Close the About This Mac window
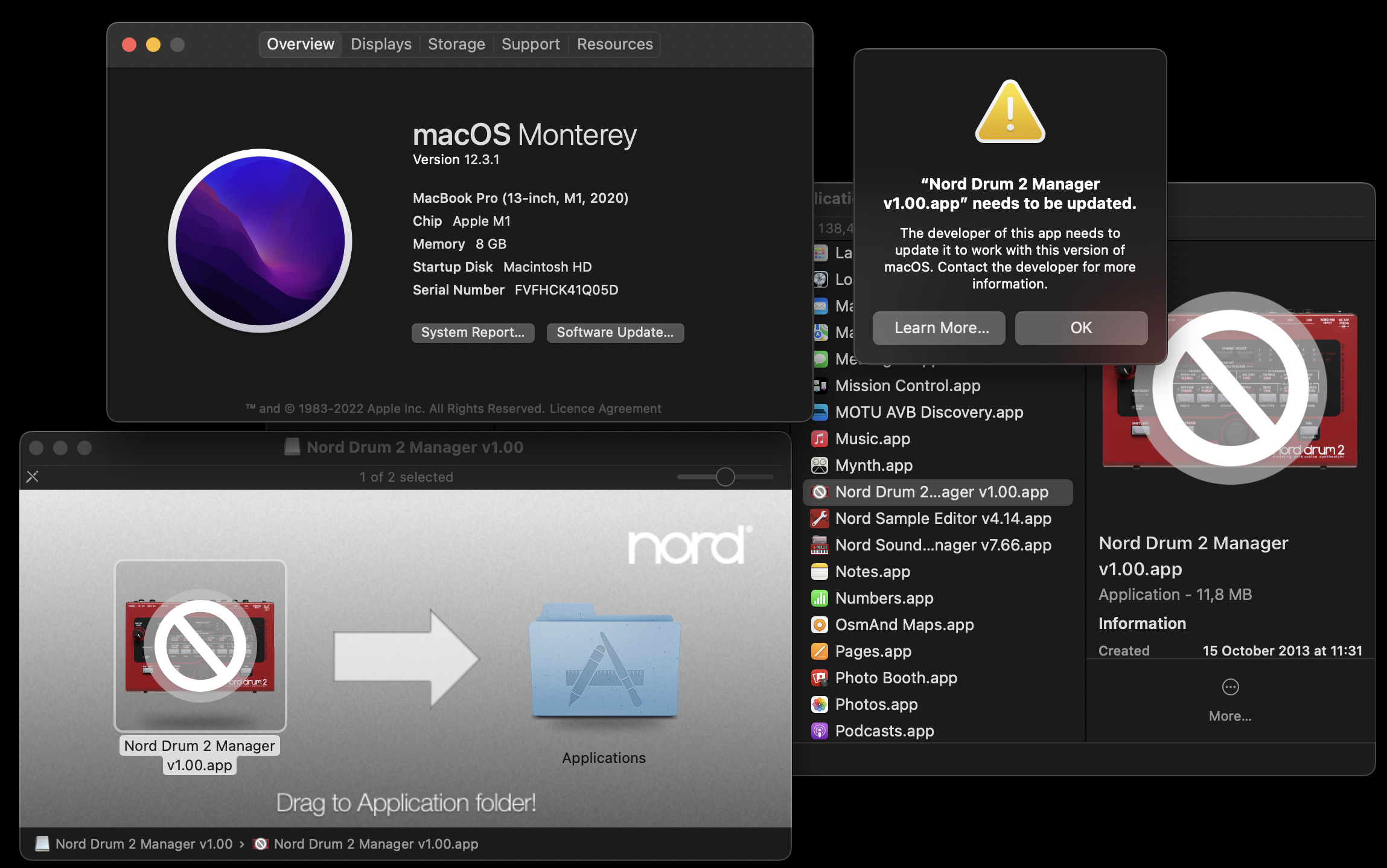1387x868 pixels. (x=129, y=45)
